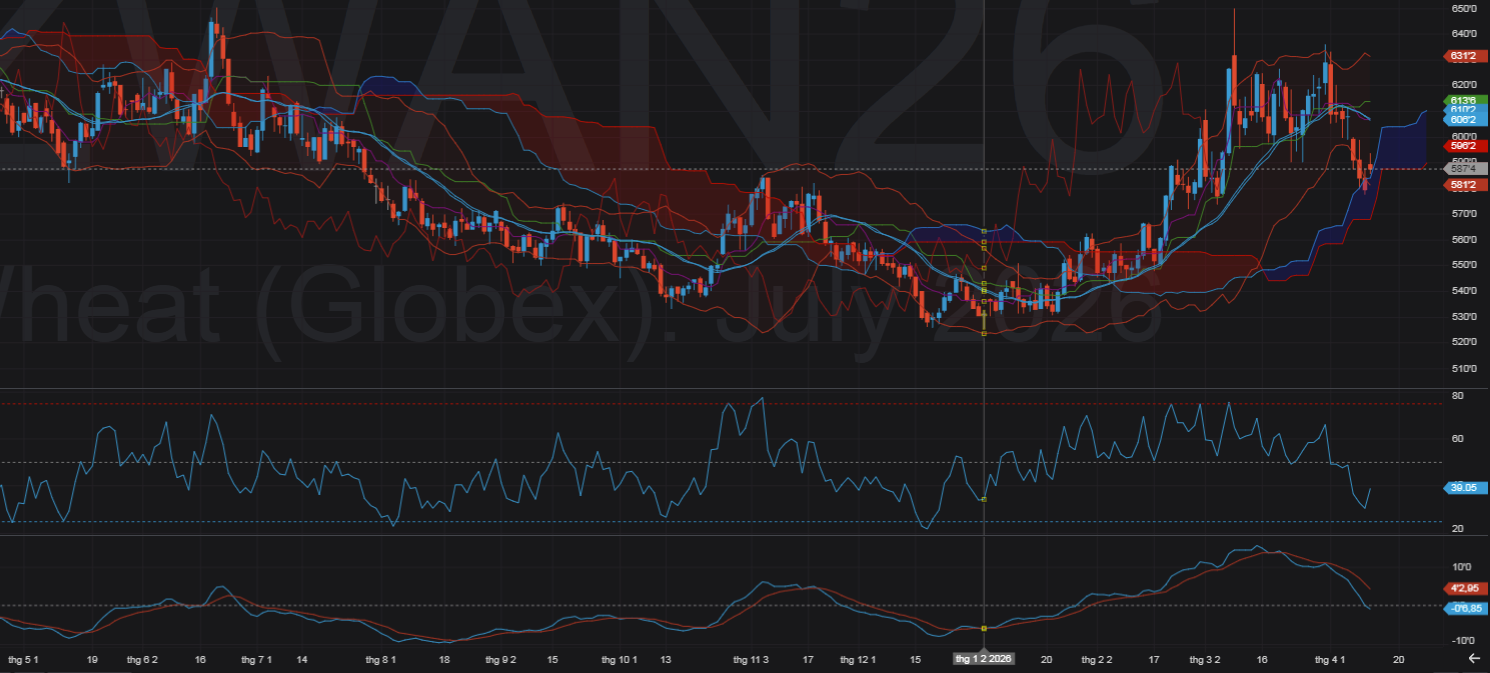Click the blue 606'2 price tag
The height and width of the screenshot is (673, 1490).
point(1462,119)
